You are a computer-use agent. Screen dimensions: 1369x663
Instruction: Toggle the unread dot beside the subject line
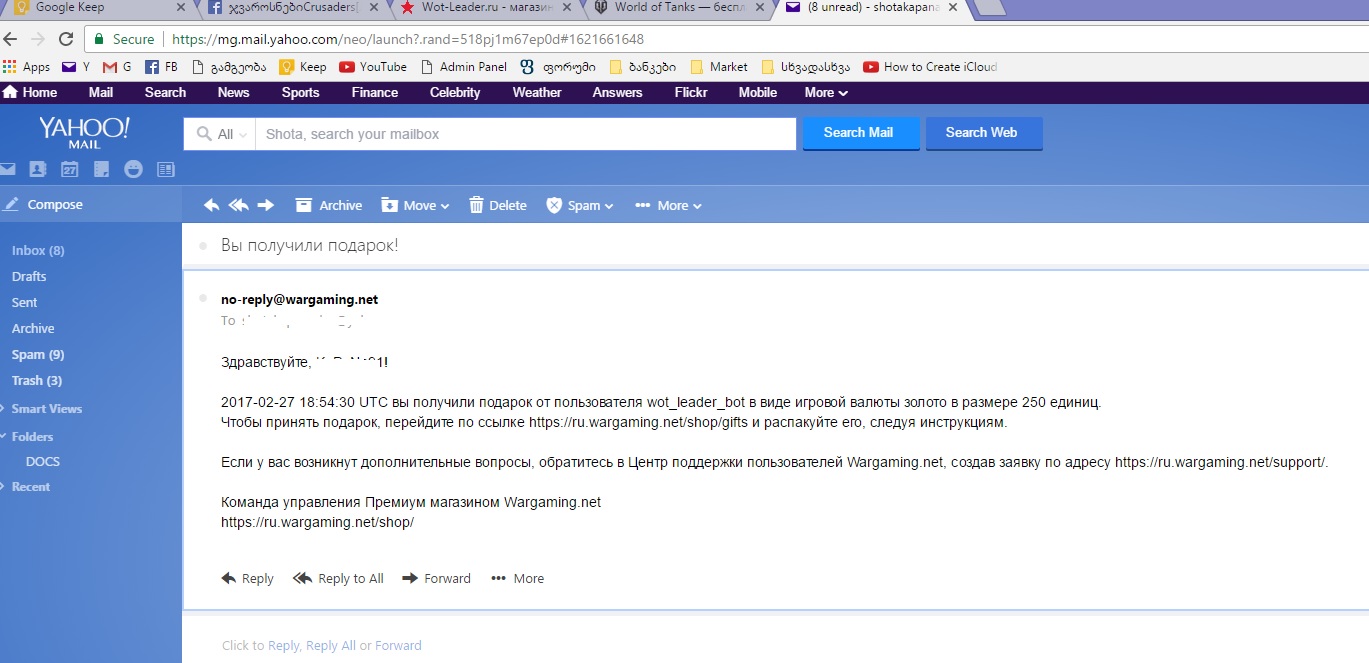click(203, 245)
